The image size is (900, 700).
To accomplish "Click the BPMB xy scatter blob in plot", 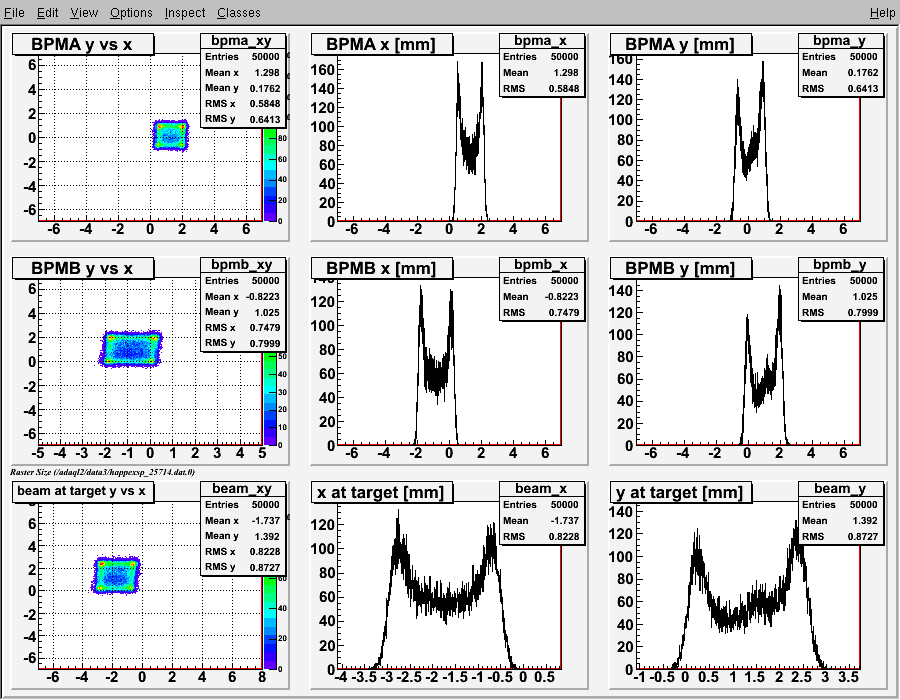I will coord(130,348).
